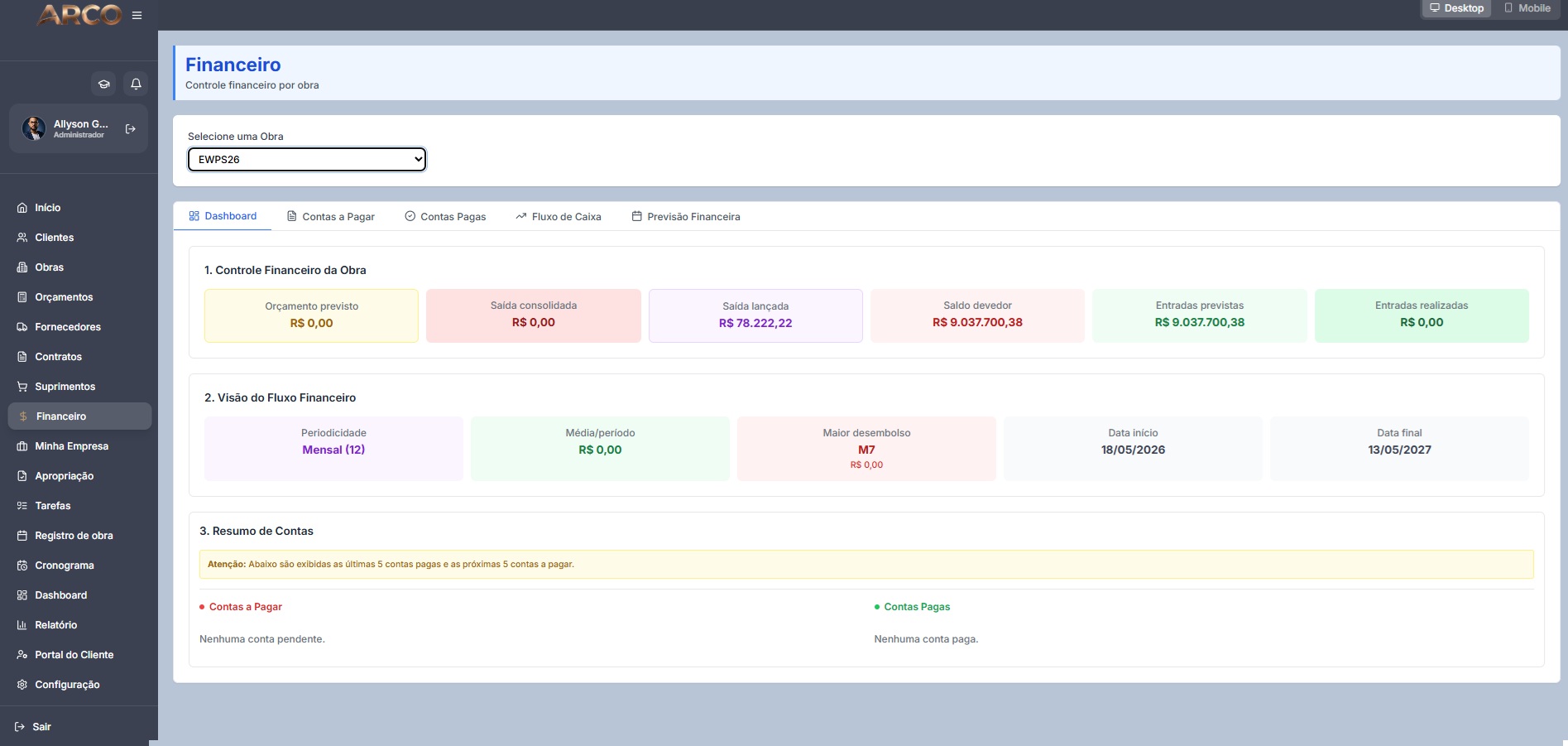Image resolution: width=1568 pixels, height=746 pixels.
Task: Click the Saída lançada R$ 78.222,22 card
Action: [755, 315]
